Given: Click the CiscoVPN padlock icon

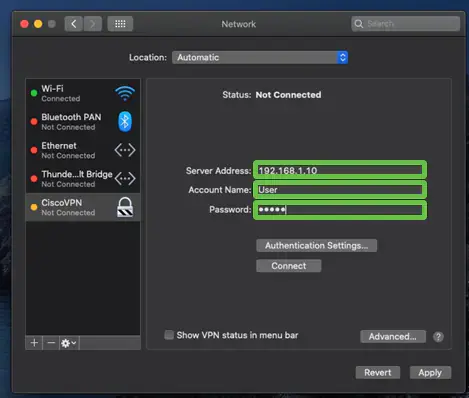Looking at the screenshot, I should (x=125, y=207).
